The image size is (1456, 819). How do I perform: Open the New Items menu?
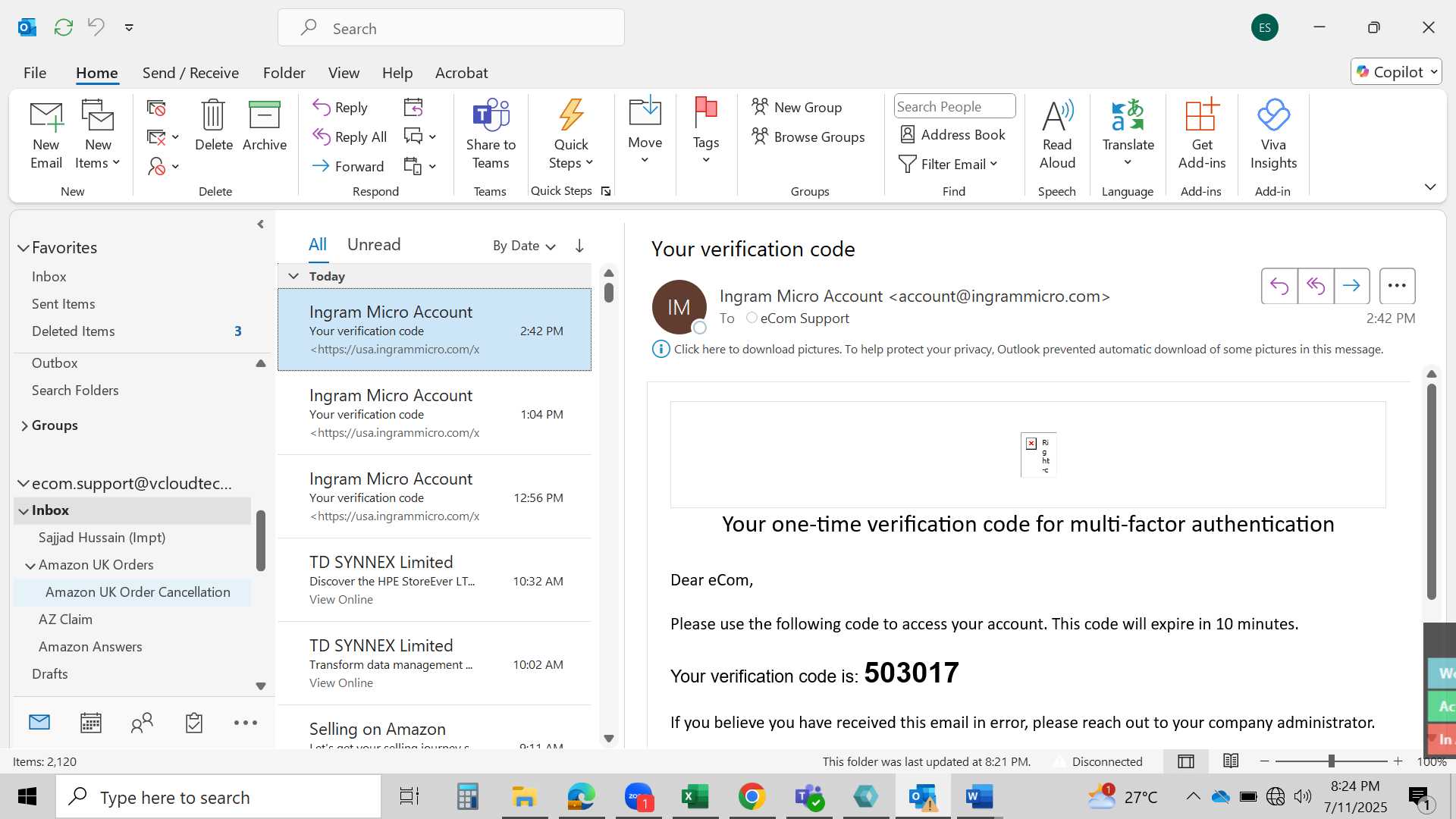[98, 135]
